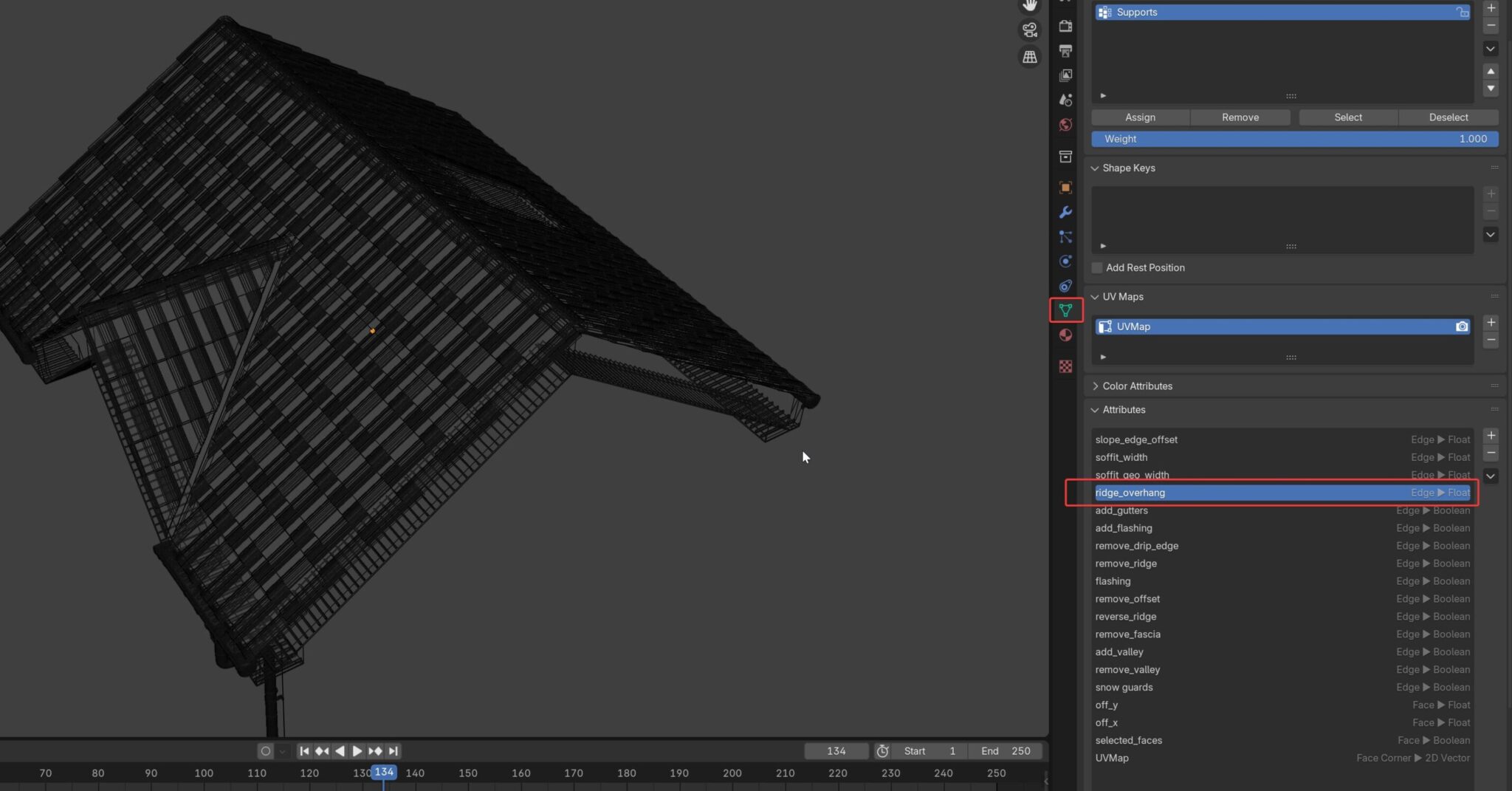1512x791 pixels.
Task: Open the World properties tab
Action: 1065,125
